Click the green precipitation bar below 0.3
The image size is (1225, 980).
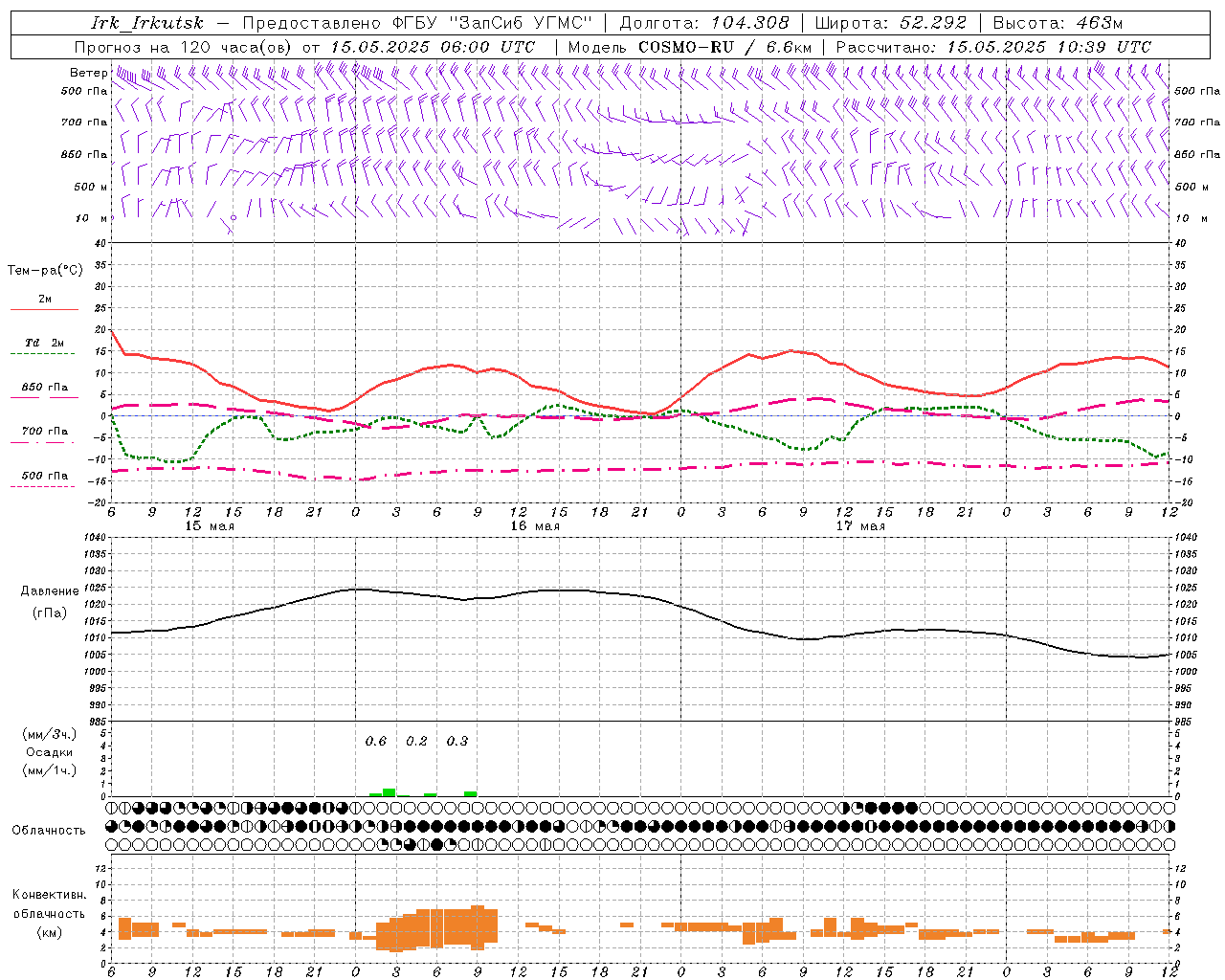coord(471,793)
